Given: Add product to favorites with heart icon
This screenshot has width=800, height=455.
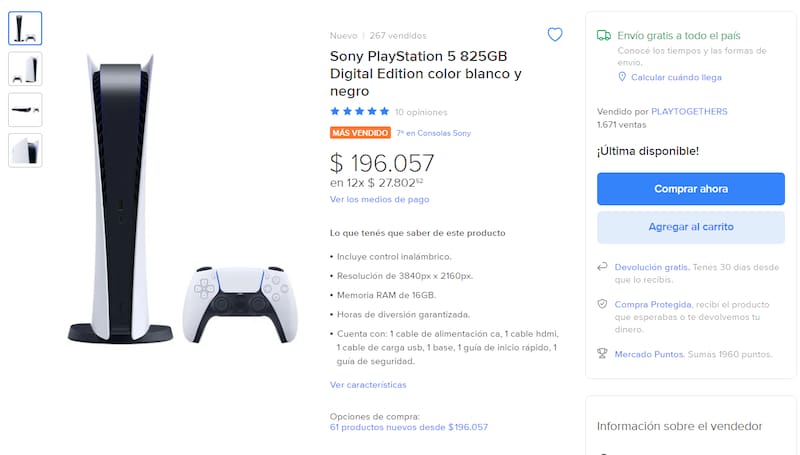Looking at the screenshot, I should [x=555, y=35].
